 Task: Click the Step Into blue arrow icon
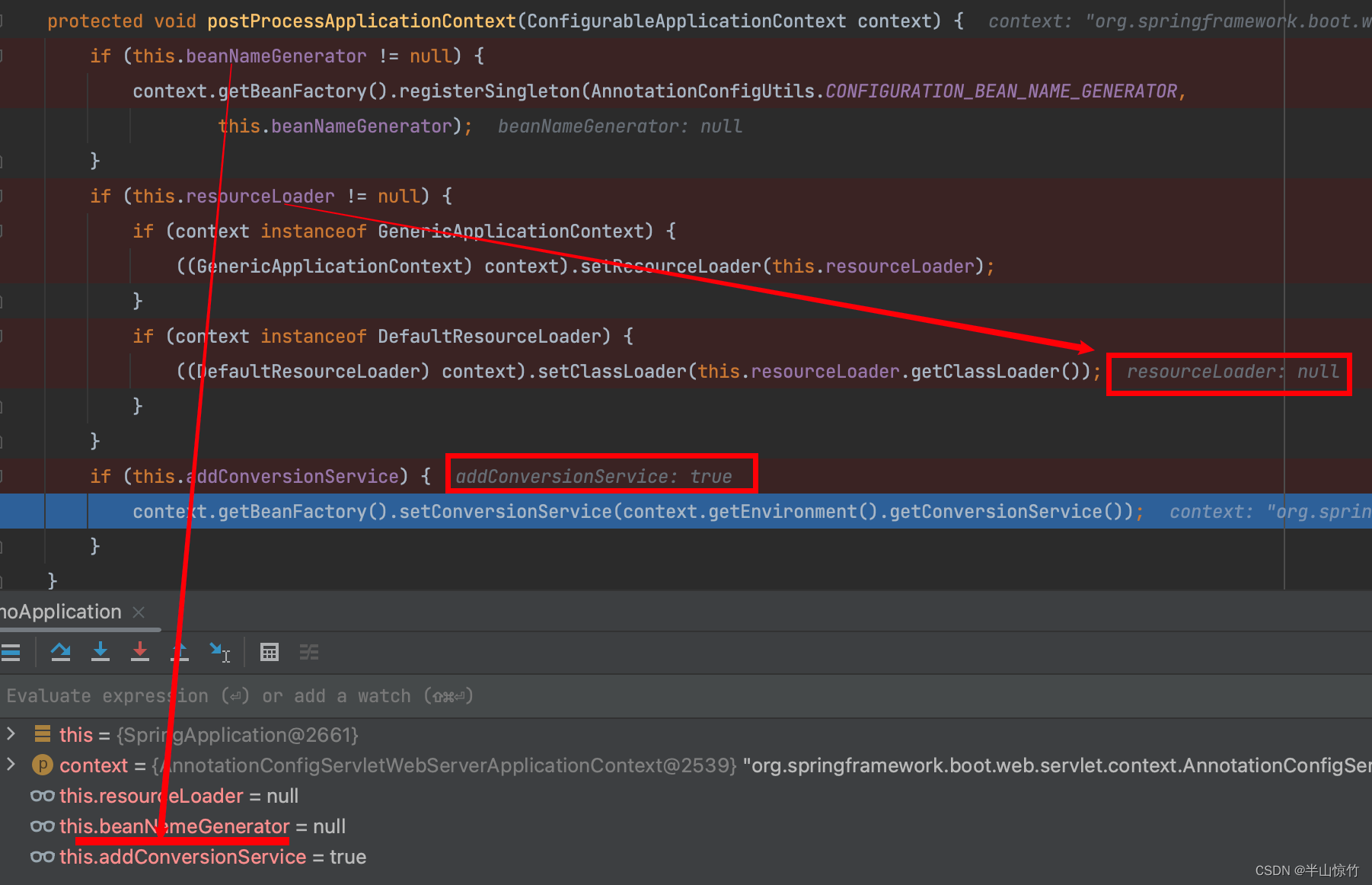point(101,652)
